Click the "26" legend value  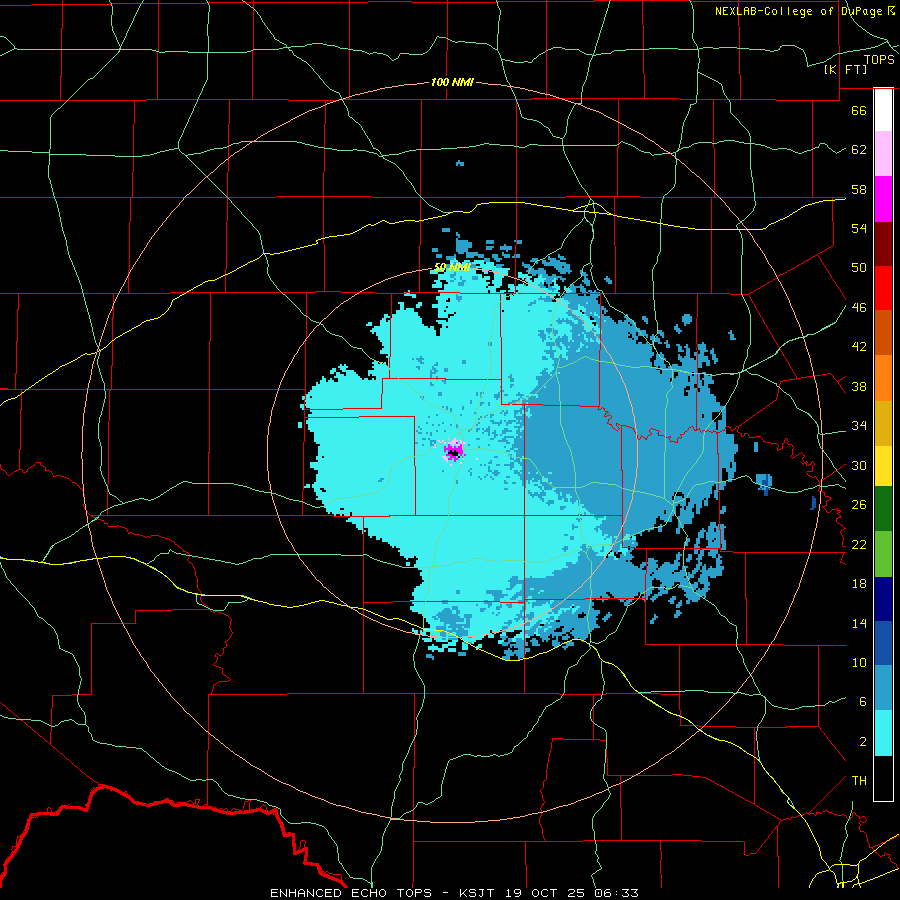pyautogui.click(x=859, y=505)
